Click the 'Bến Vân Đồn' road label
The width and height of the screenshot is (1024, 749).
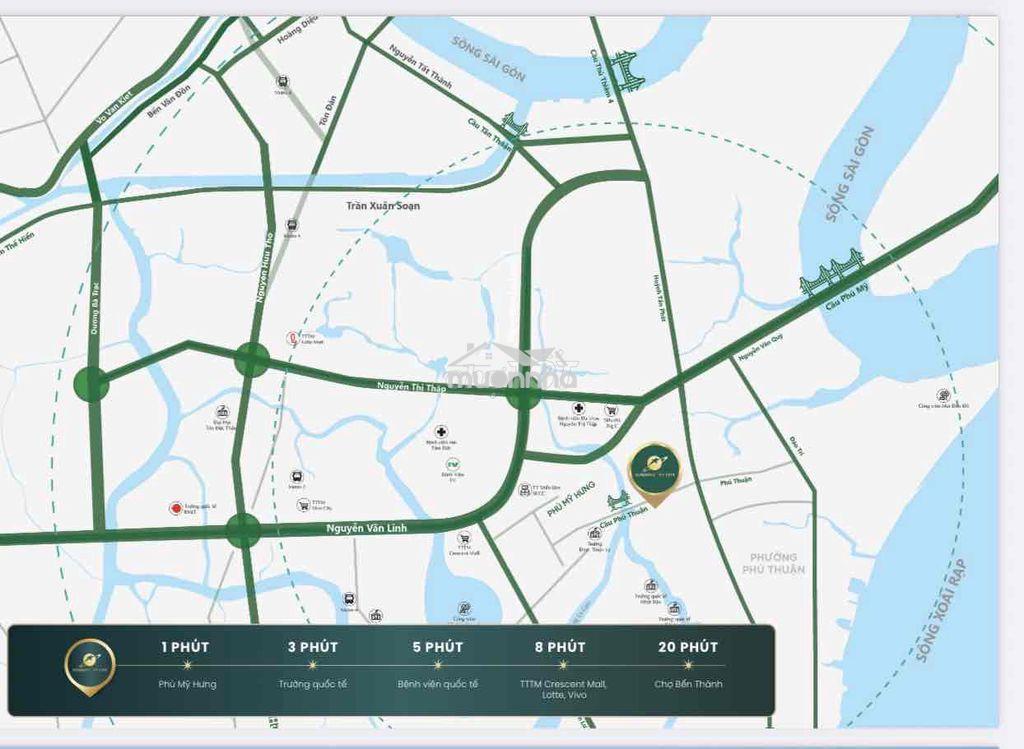click(x=168, y=101)
